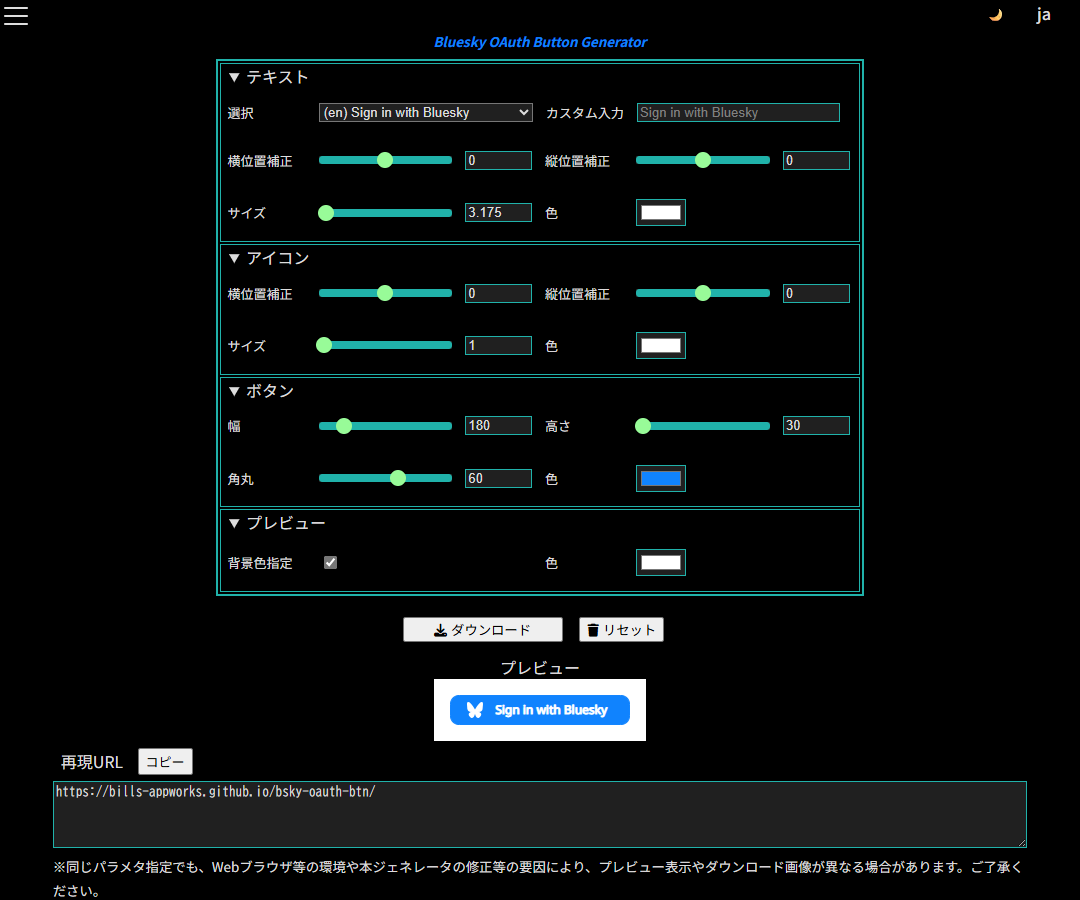
Task: Collapse the テキスト section
Action: 268,77
